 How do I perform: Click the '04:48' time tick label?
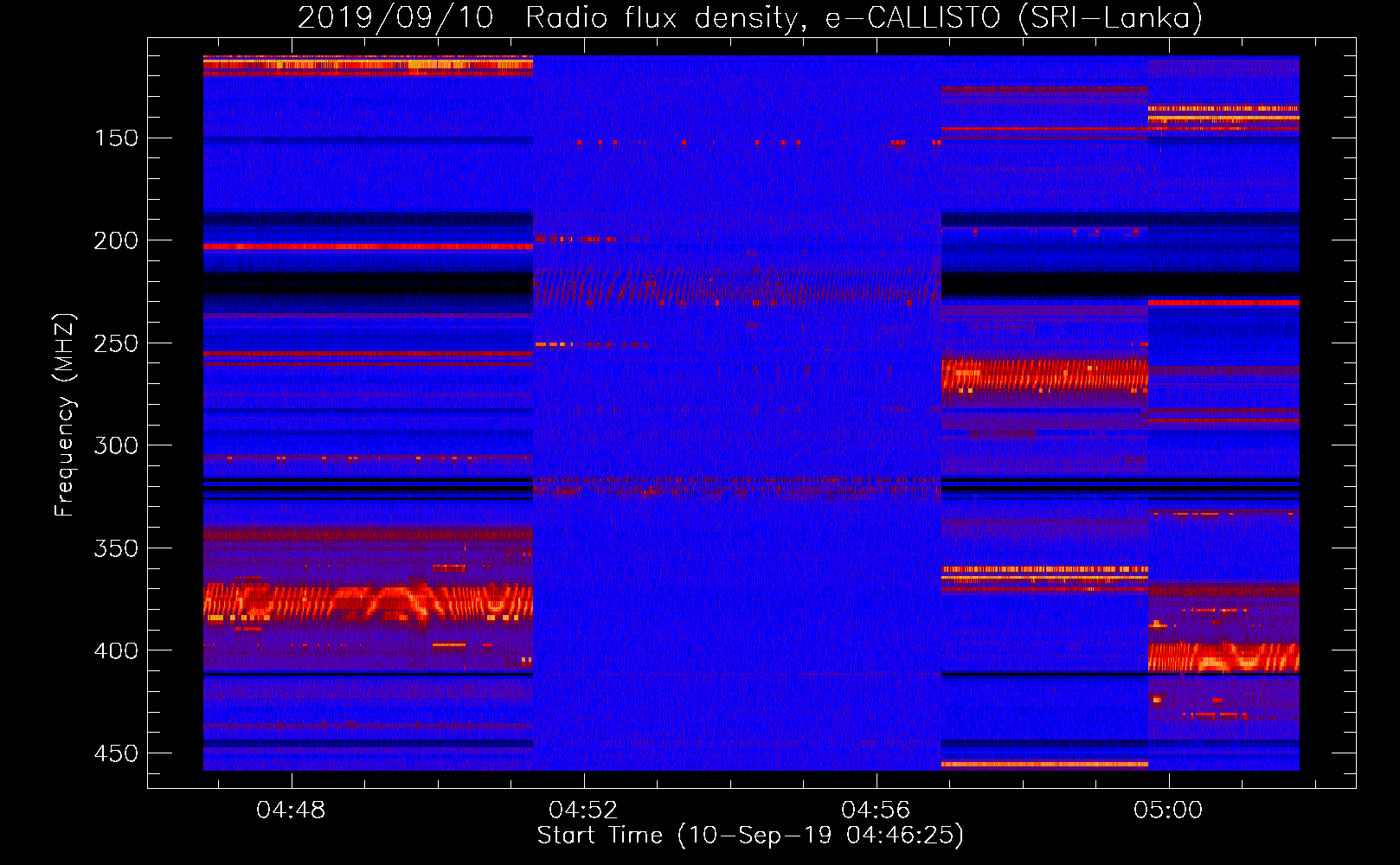(x=291, y=810)
